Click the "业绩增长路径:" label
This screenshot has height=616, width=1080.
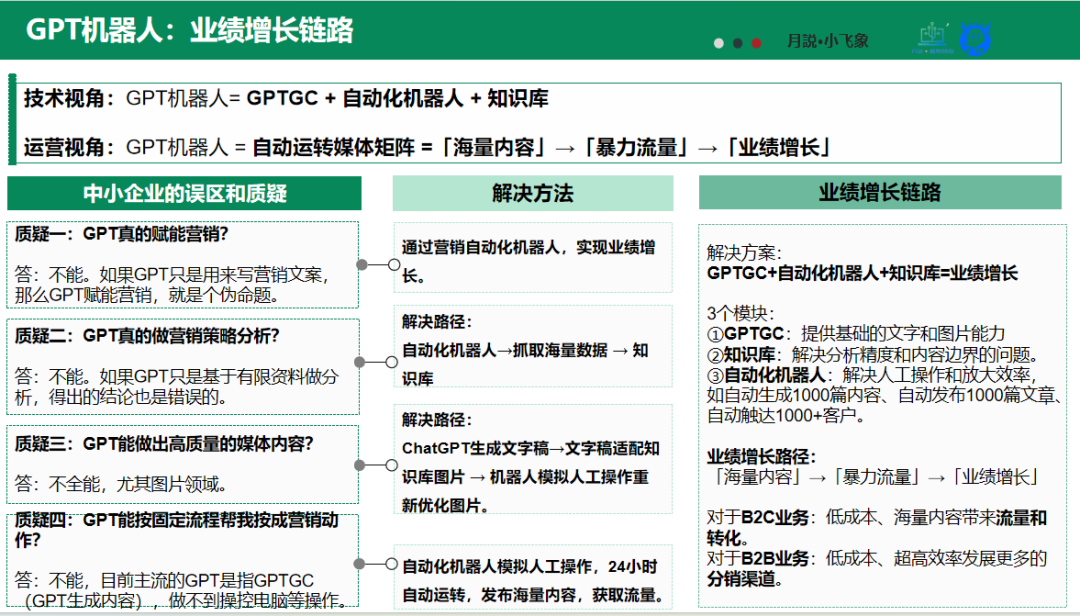(x=761, y=457)
